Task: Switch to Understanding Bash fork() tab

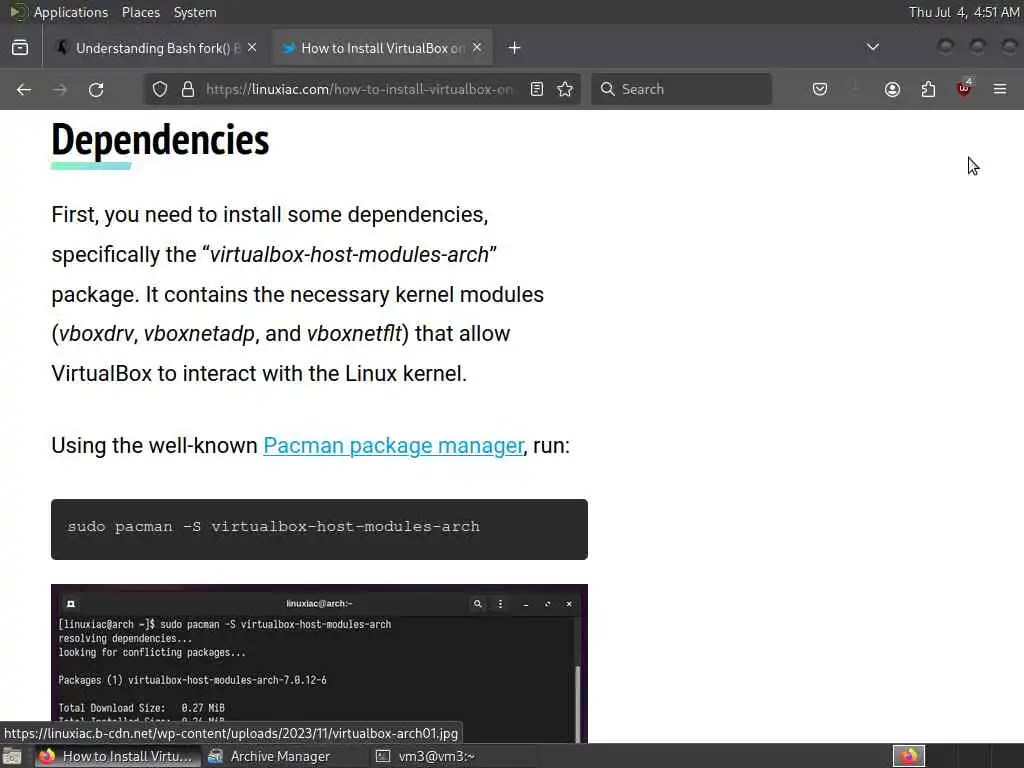Action: point(157,48)
